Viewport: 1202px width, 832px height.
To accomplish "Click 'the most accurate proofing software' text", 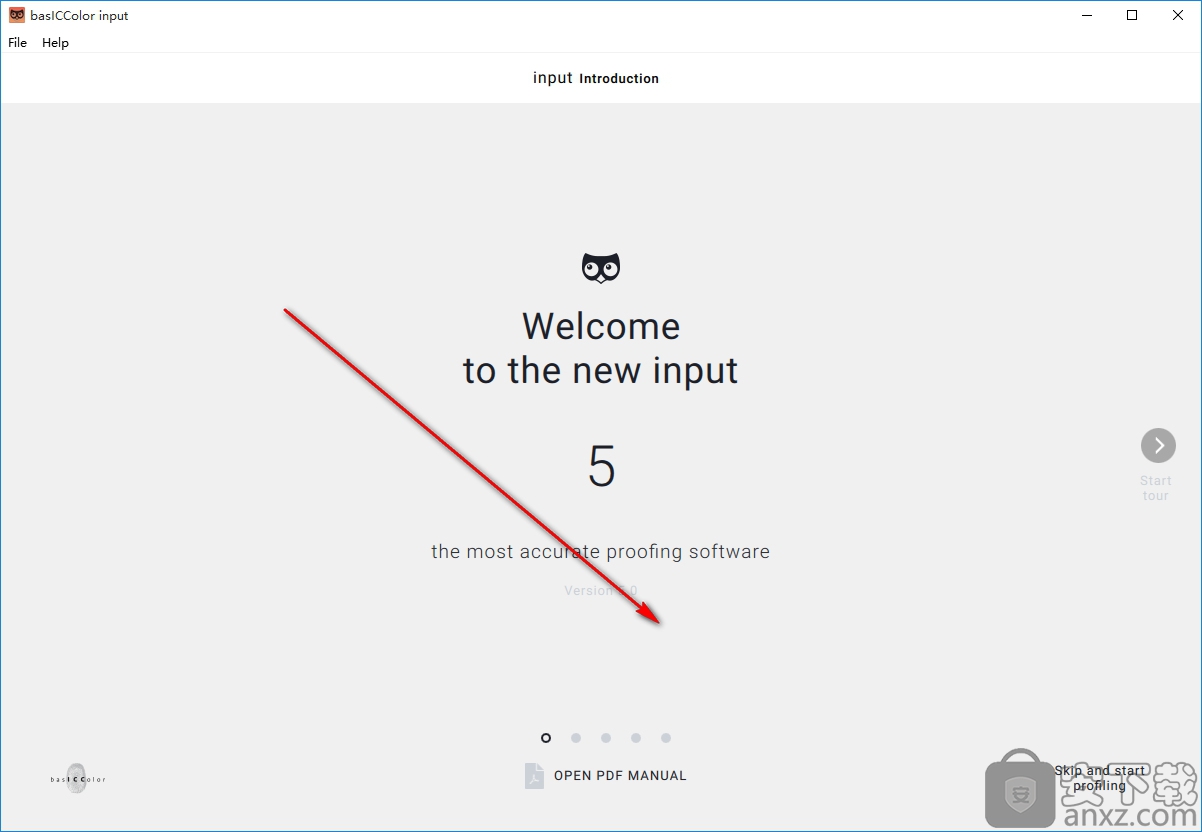I will pyautogui.click(x=601, y=551).
